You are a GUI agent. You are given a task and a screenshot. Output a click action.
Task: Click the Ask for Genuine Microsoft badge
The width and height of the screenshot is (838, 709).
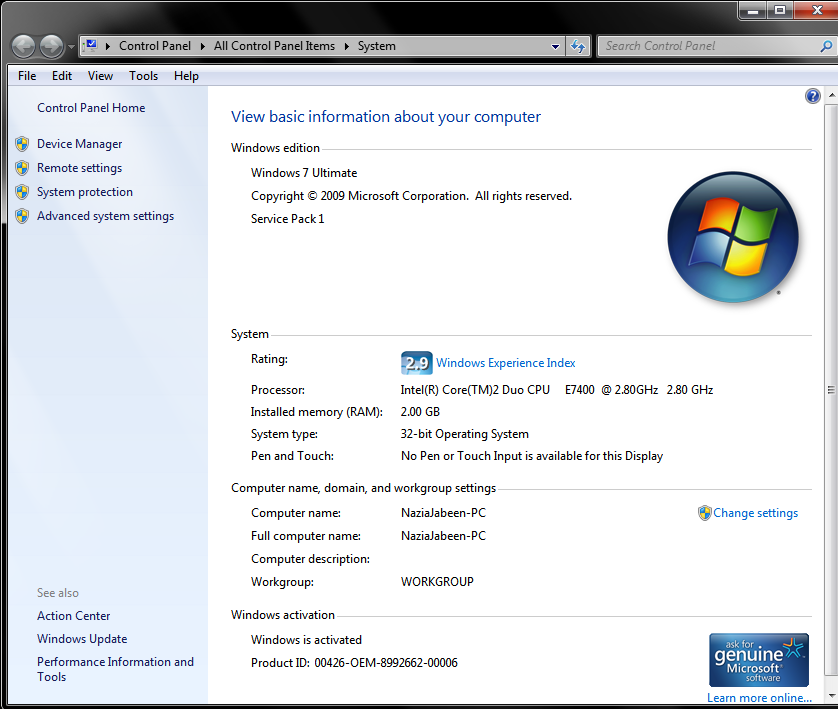[x=758, y=660]
